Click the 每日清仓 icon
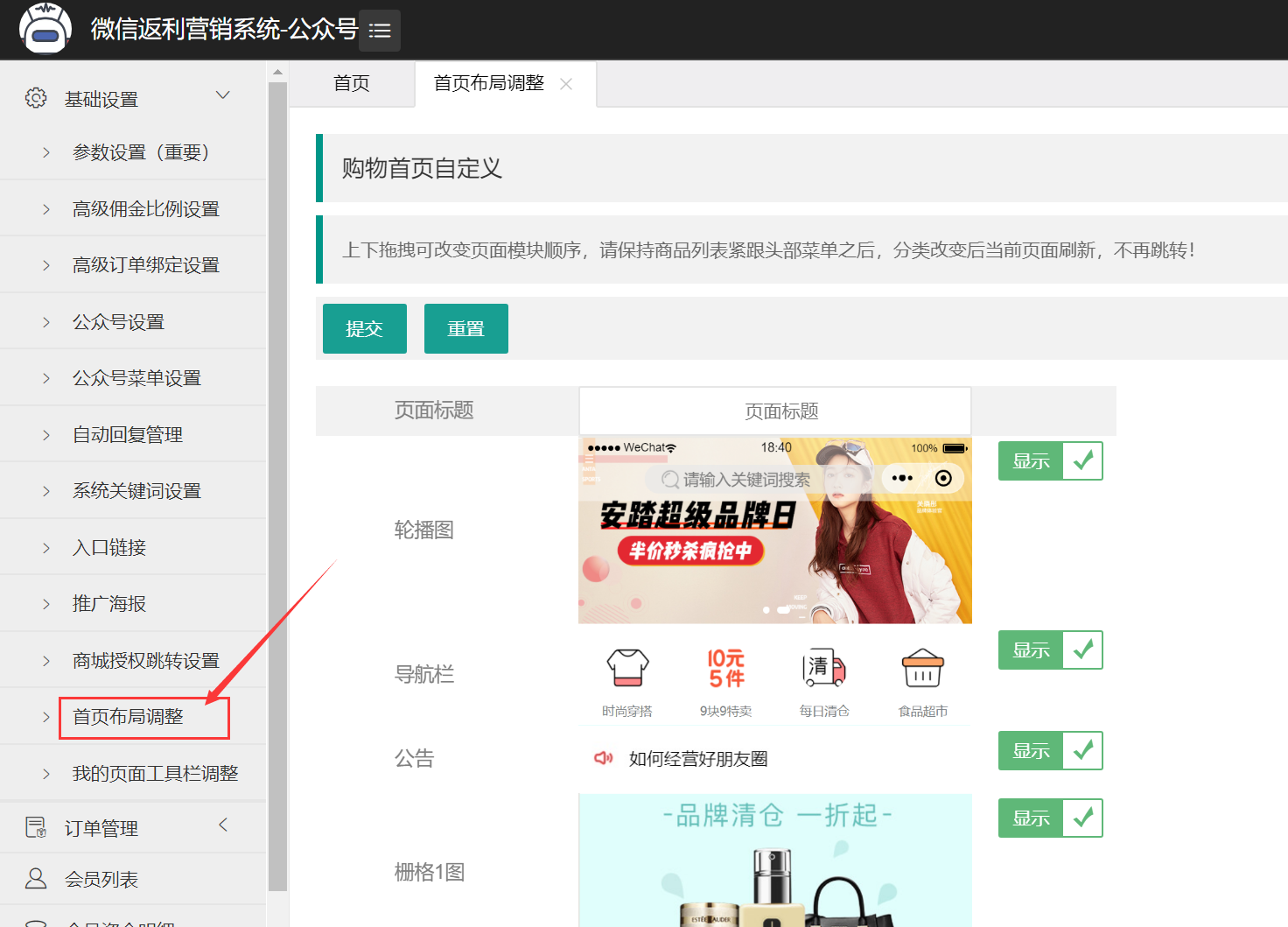The width and height of the screenshot is (1288, 927). [x=824, y=669]
